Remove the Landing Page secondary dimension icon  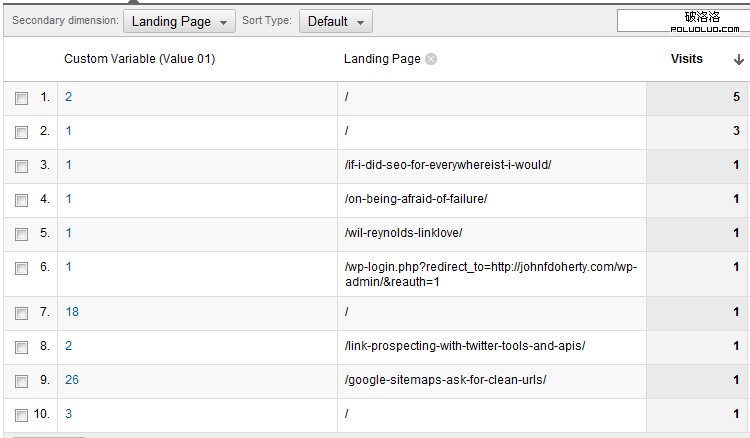pos(431,59)
